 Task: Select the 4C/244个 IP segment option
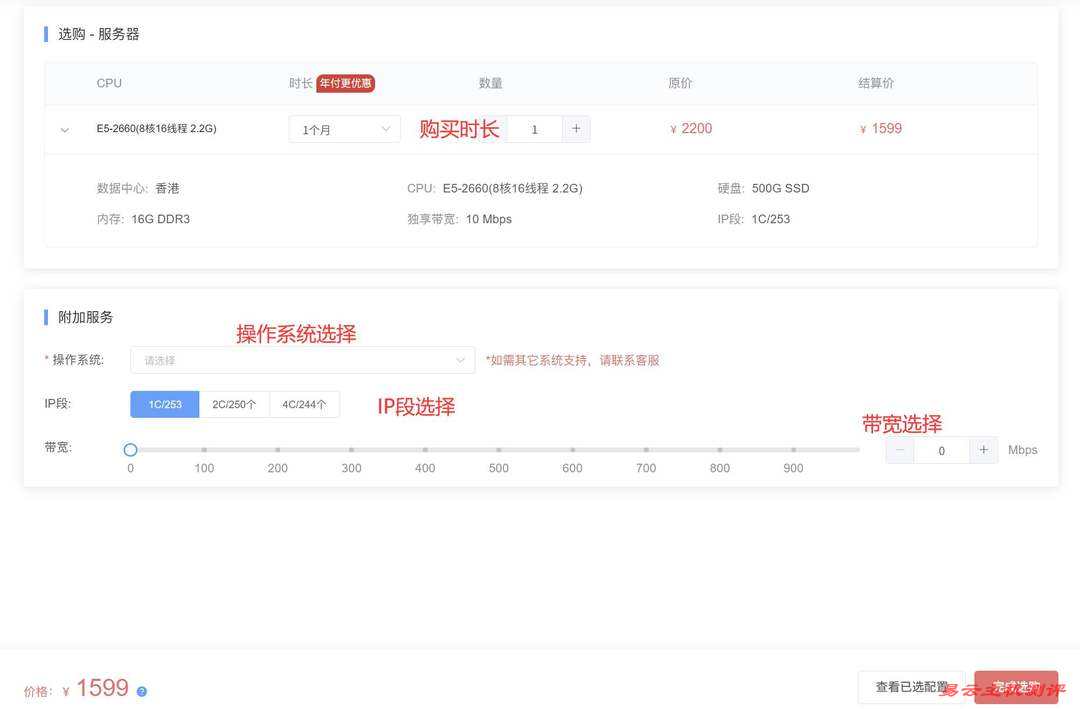pyautogui.click(x=305, y=404)
